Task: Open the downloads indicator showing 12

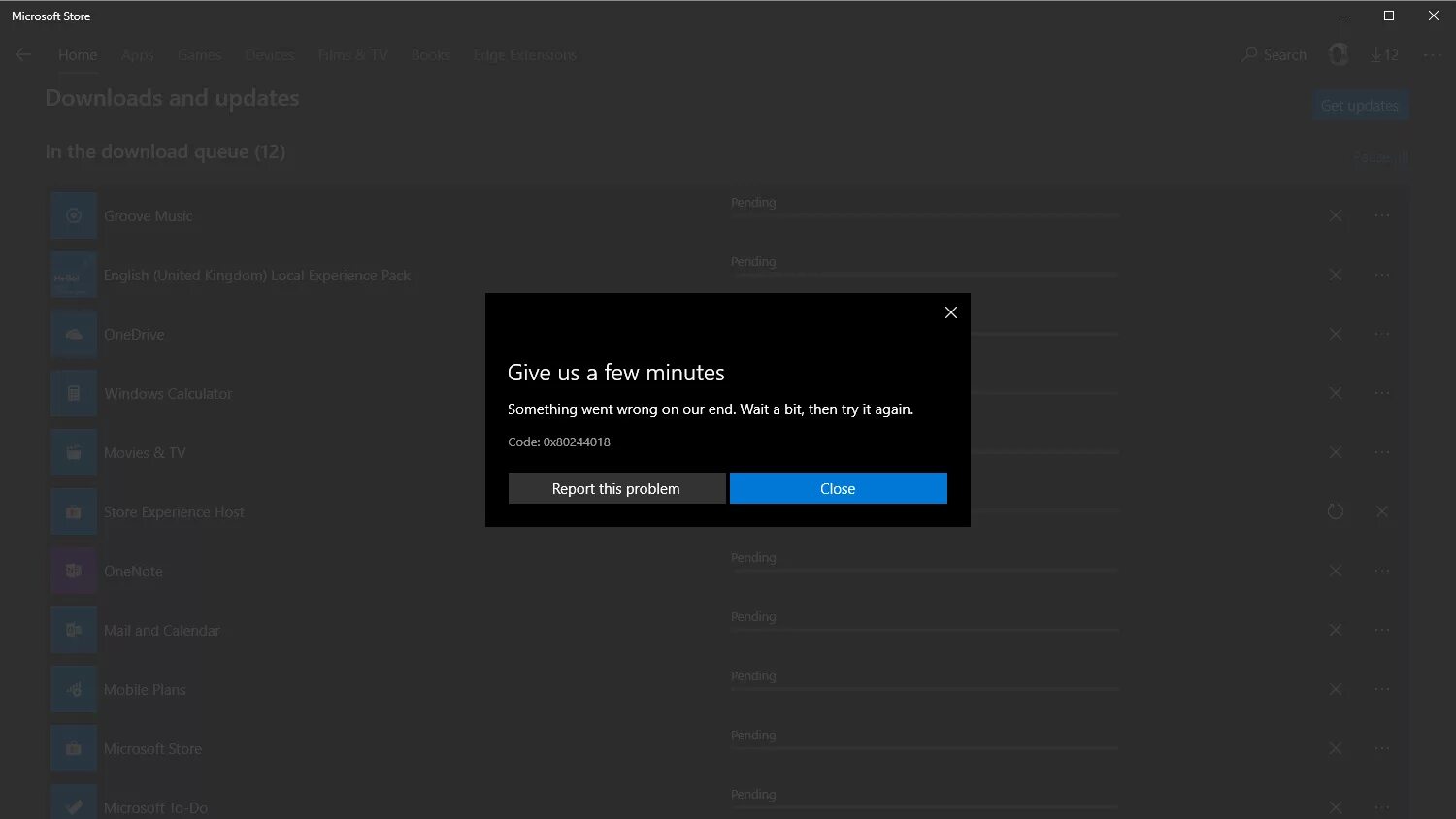Action: tap(1385, 55)
